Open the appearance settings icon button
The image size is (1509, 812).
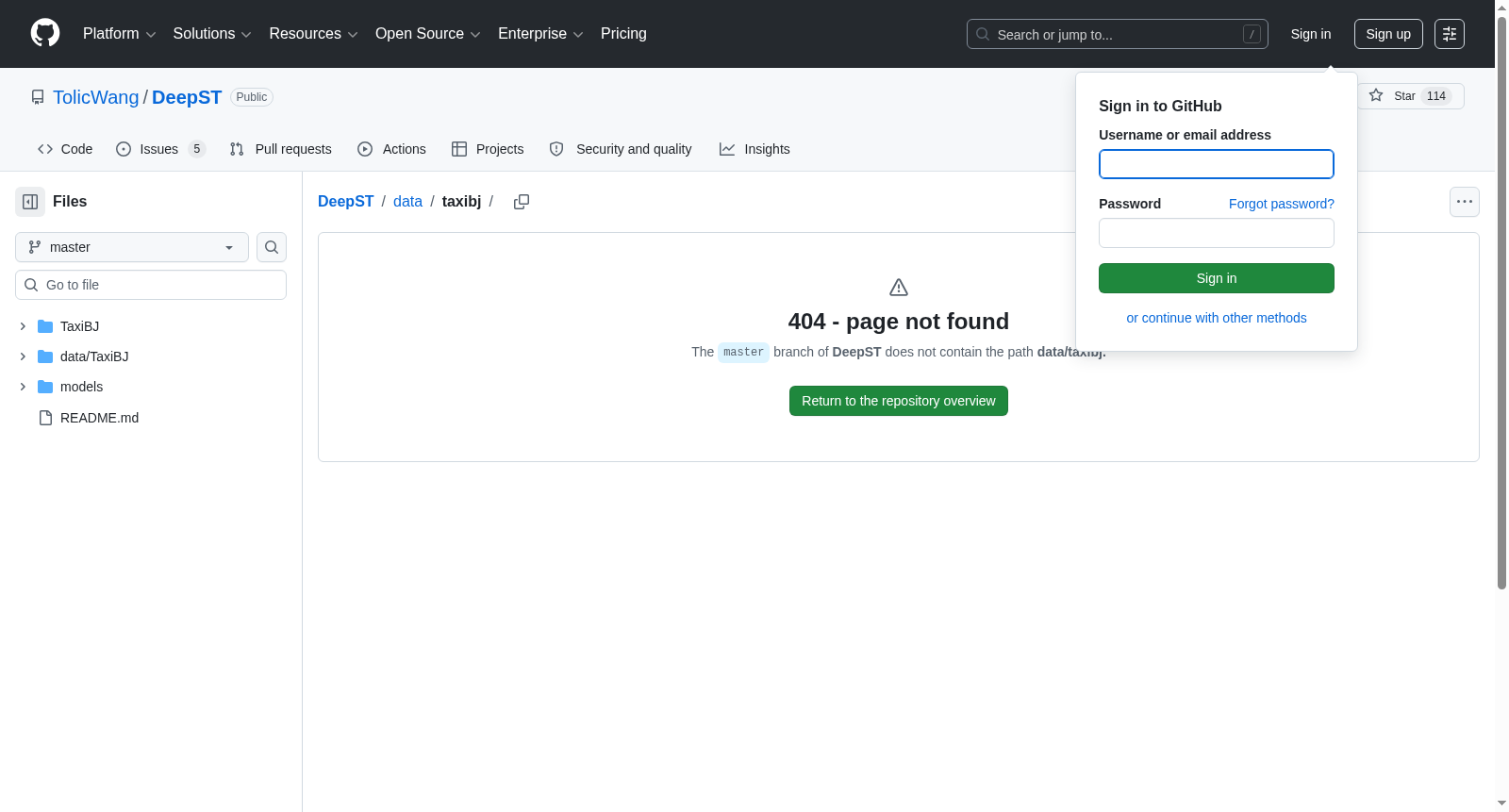(1450, 34)
